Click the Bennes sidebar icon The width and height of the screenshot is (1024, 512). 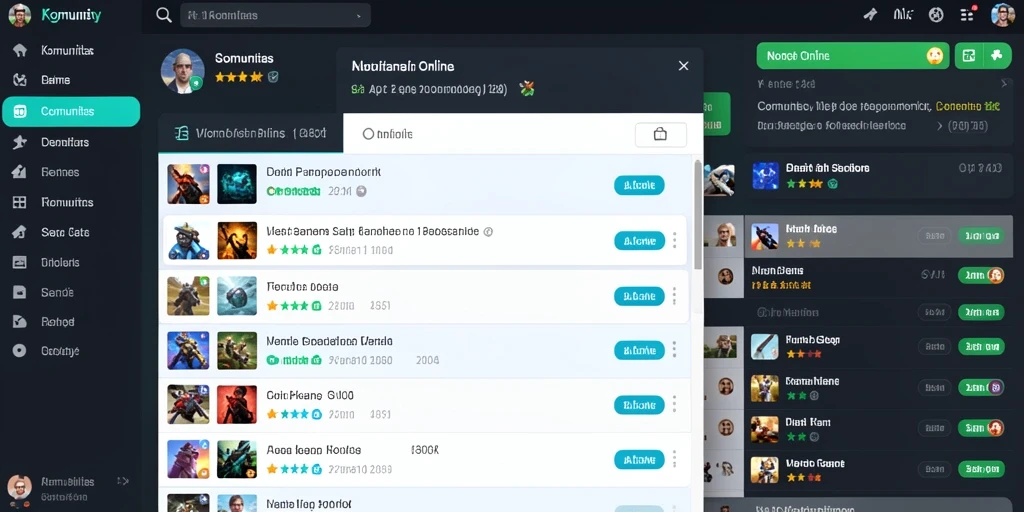tap(20, 172)
